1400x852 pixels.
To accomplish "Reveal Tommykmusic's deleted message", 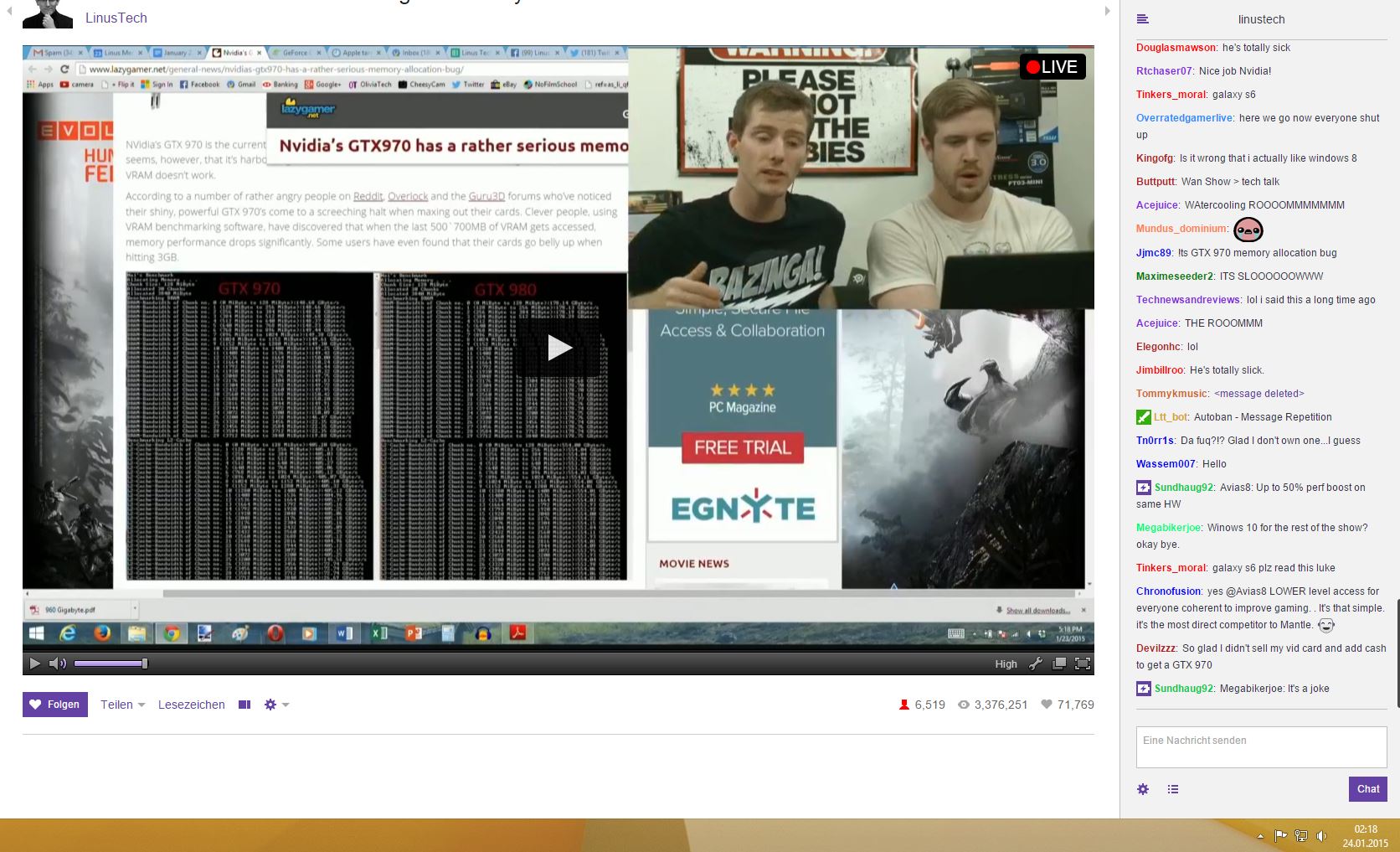I will pos(1259,394).
